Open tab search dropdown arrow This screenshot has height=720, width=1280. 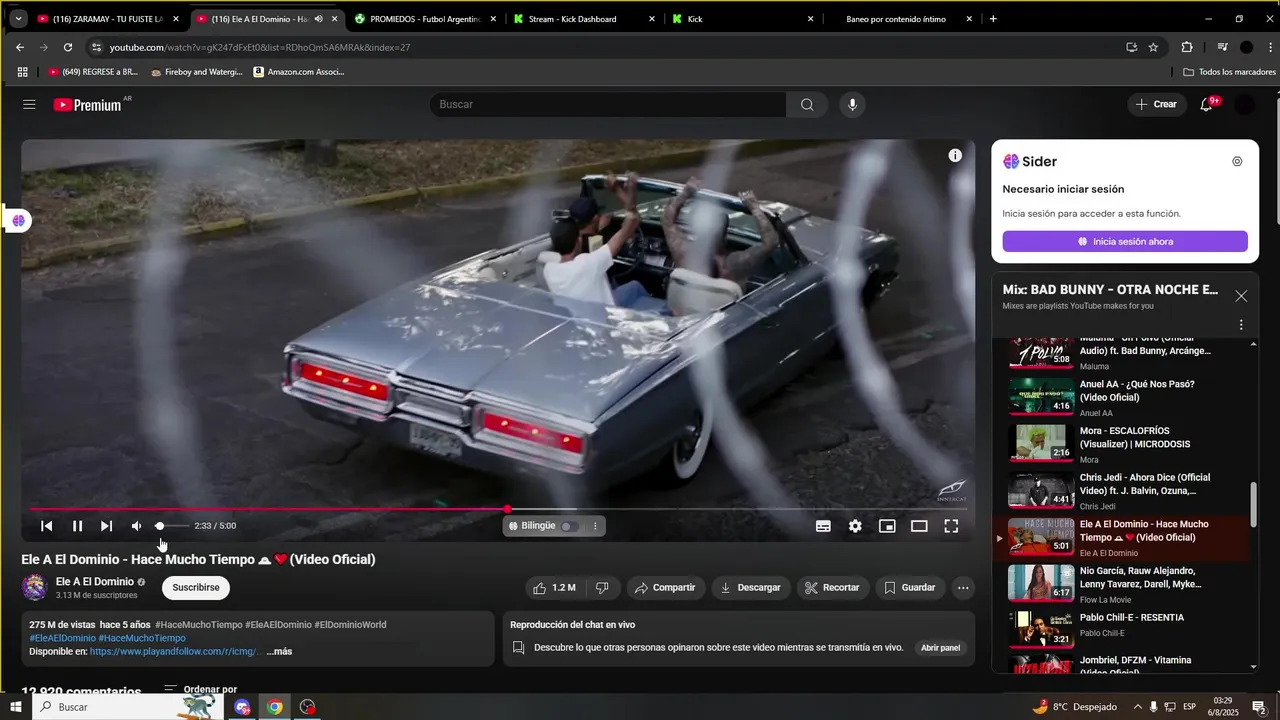[18, 19]
